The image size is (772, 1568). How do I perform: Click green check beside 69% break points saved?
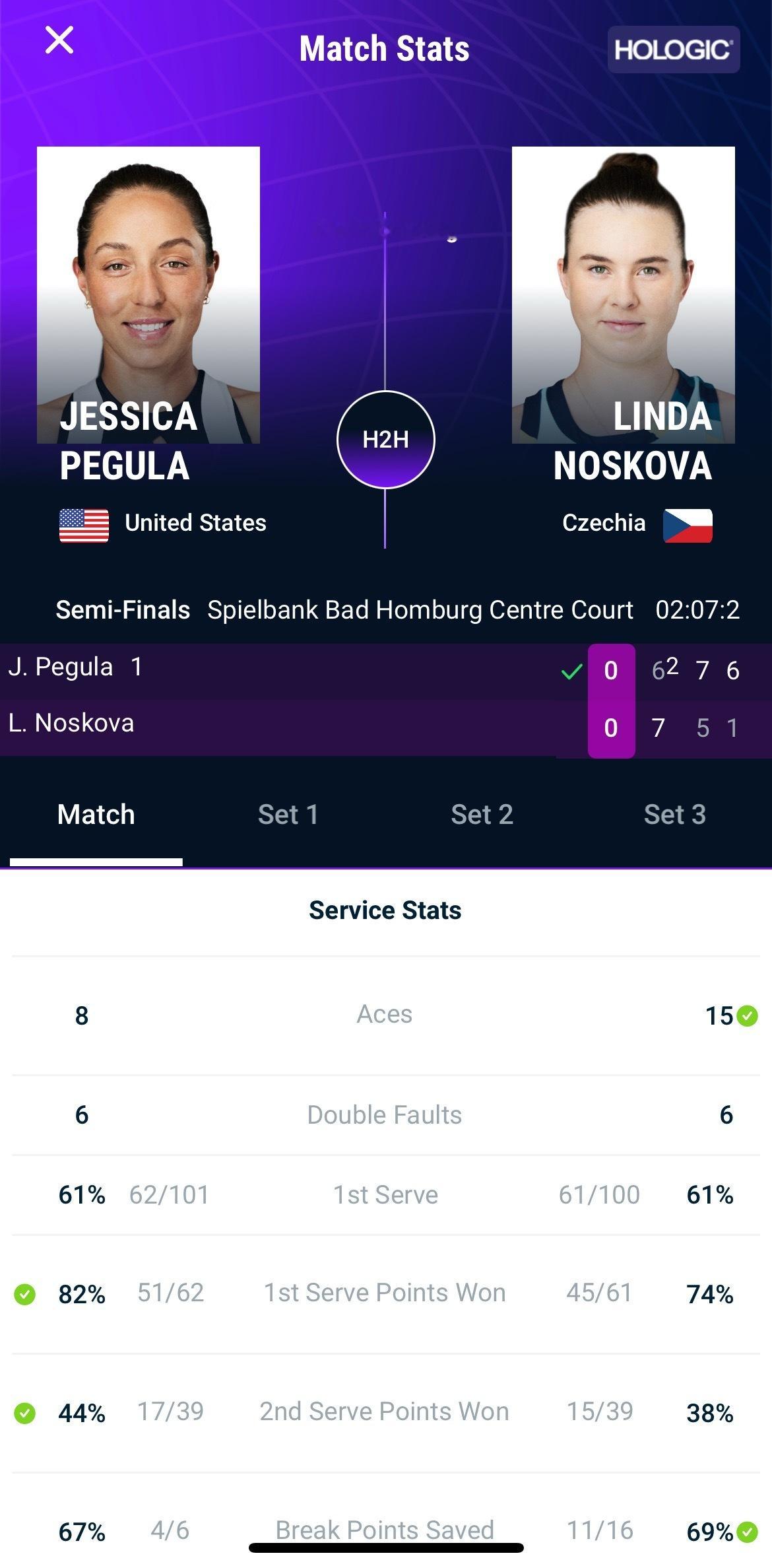748,1532
